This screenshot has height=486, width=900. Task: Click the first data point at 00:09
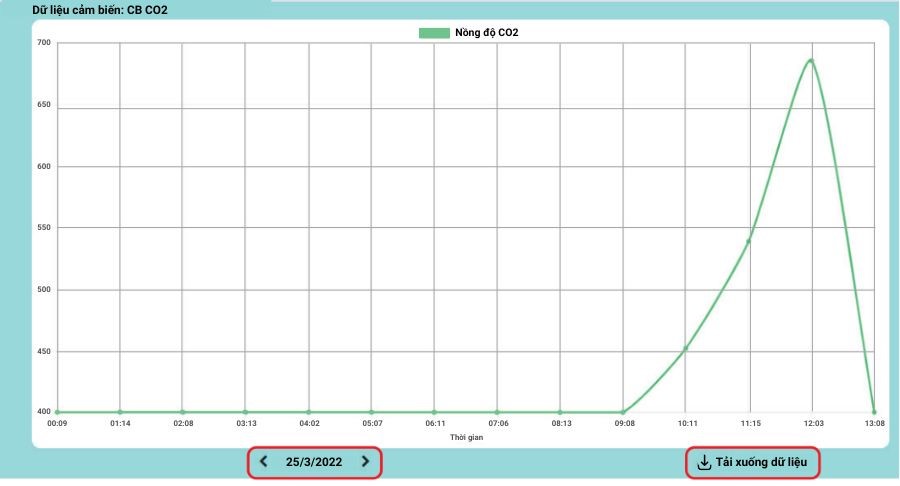[57, 412]
